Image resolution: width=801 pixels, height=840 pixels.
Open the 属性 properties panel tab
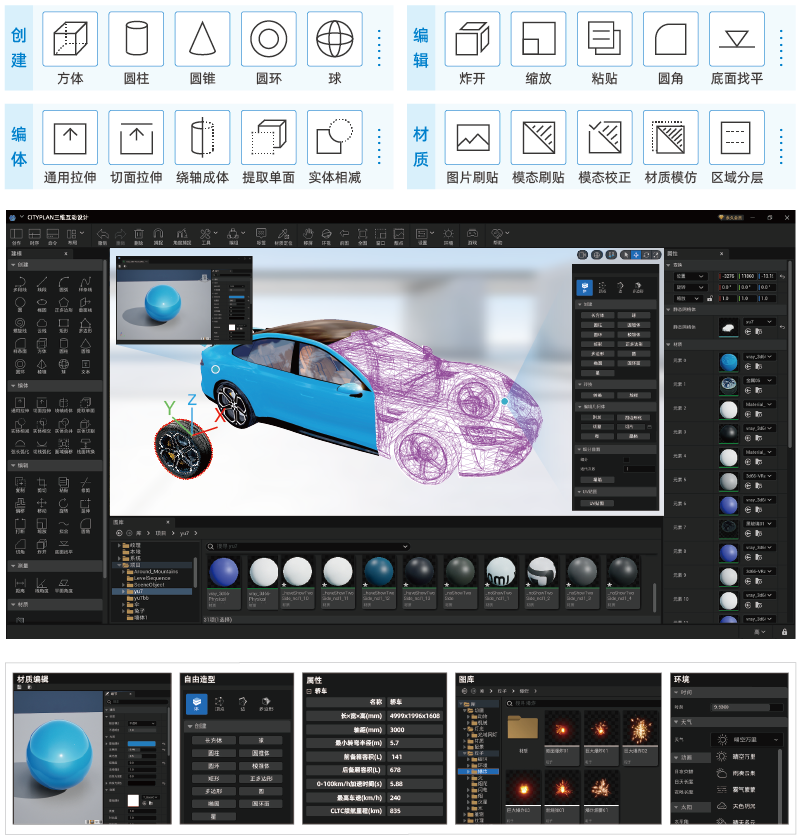[673, 253]
